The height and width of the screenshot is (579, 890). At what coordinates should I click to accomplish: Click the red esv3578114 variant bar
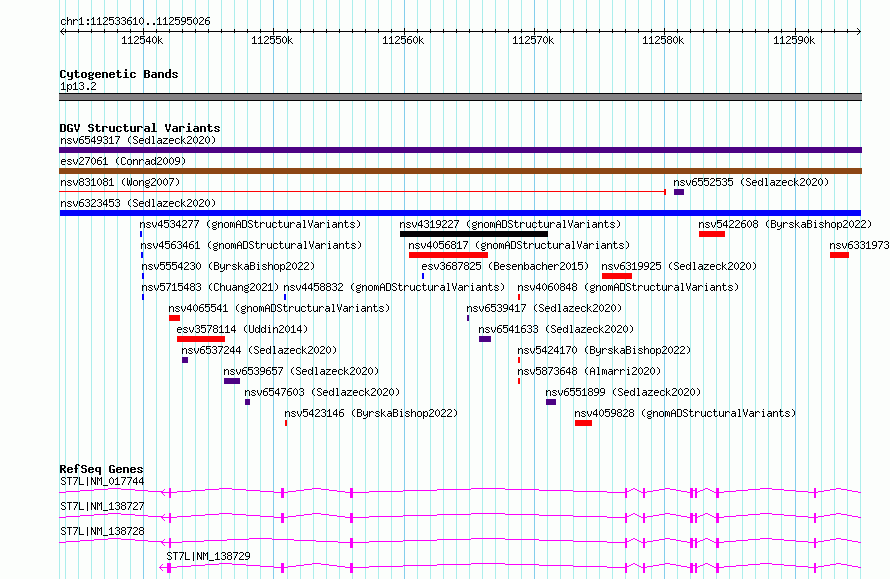pos(201,339)
